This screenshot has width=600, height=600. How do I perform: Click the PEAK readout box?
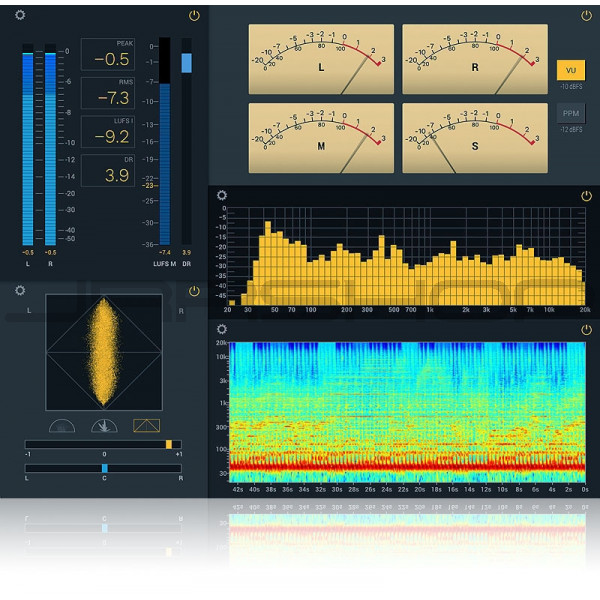(x=107, y=55)
